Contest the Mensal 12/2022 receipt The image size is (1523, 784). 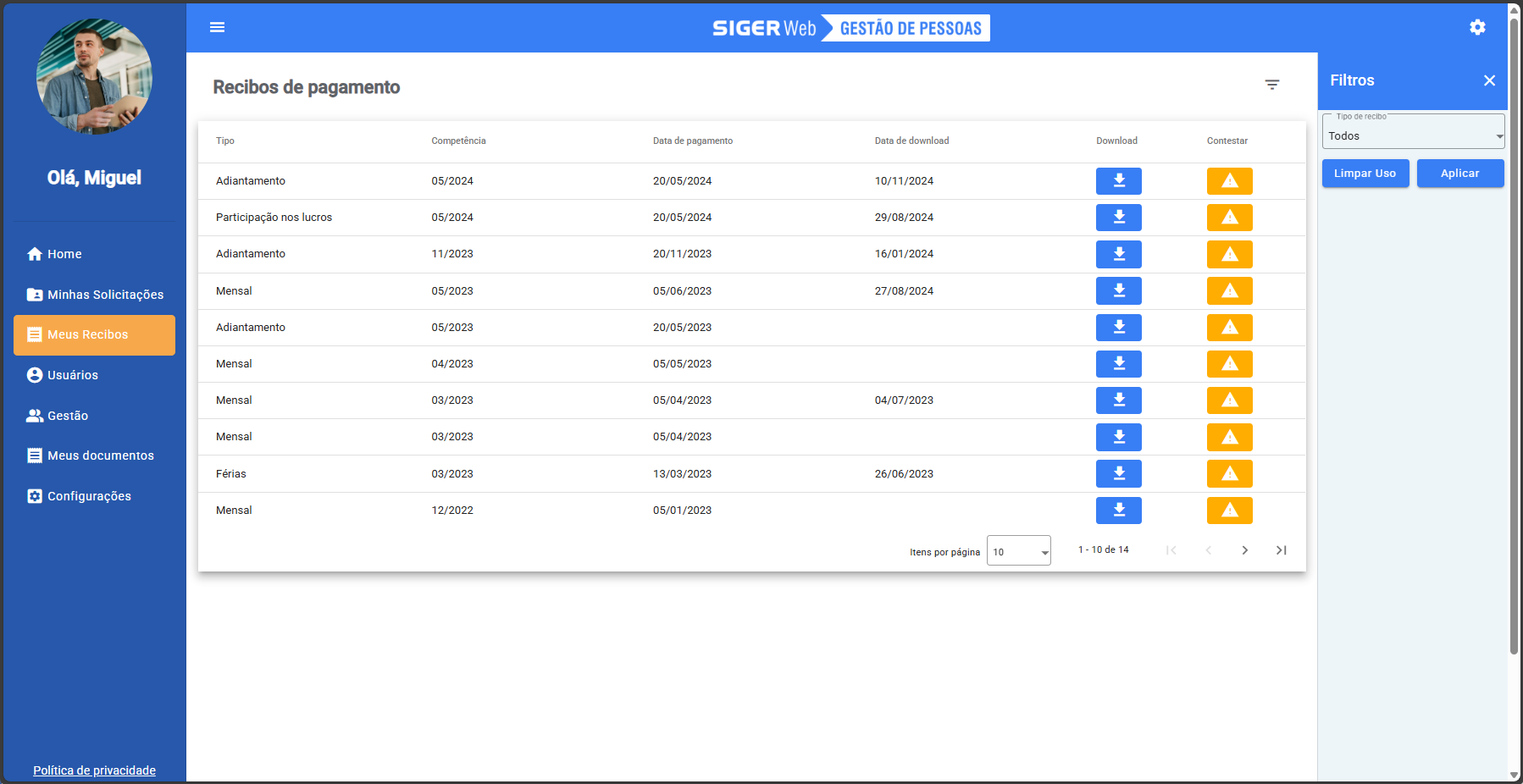coord(1230,511)
